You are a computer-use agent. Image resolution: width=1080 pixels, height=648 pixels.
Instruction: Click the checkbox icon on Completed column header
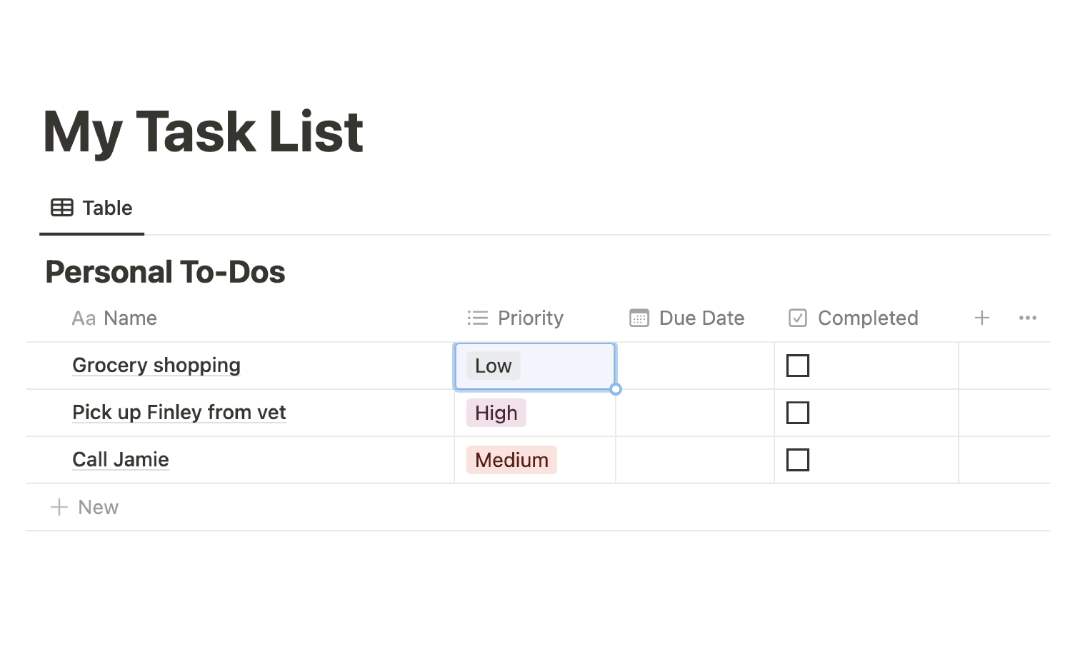(x=797, y=318)
